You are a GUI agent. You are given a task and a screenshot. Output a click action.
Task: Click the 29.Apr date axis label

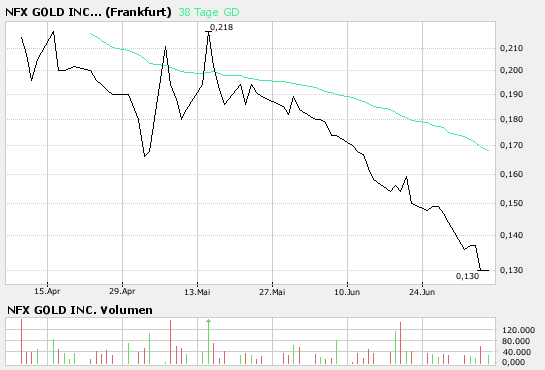[x=122, y=291]
